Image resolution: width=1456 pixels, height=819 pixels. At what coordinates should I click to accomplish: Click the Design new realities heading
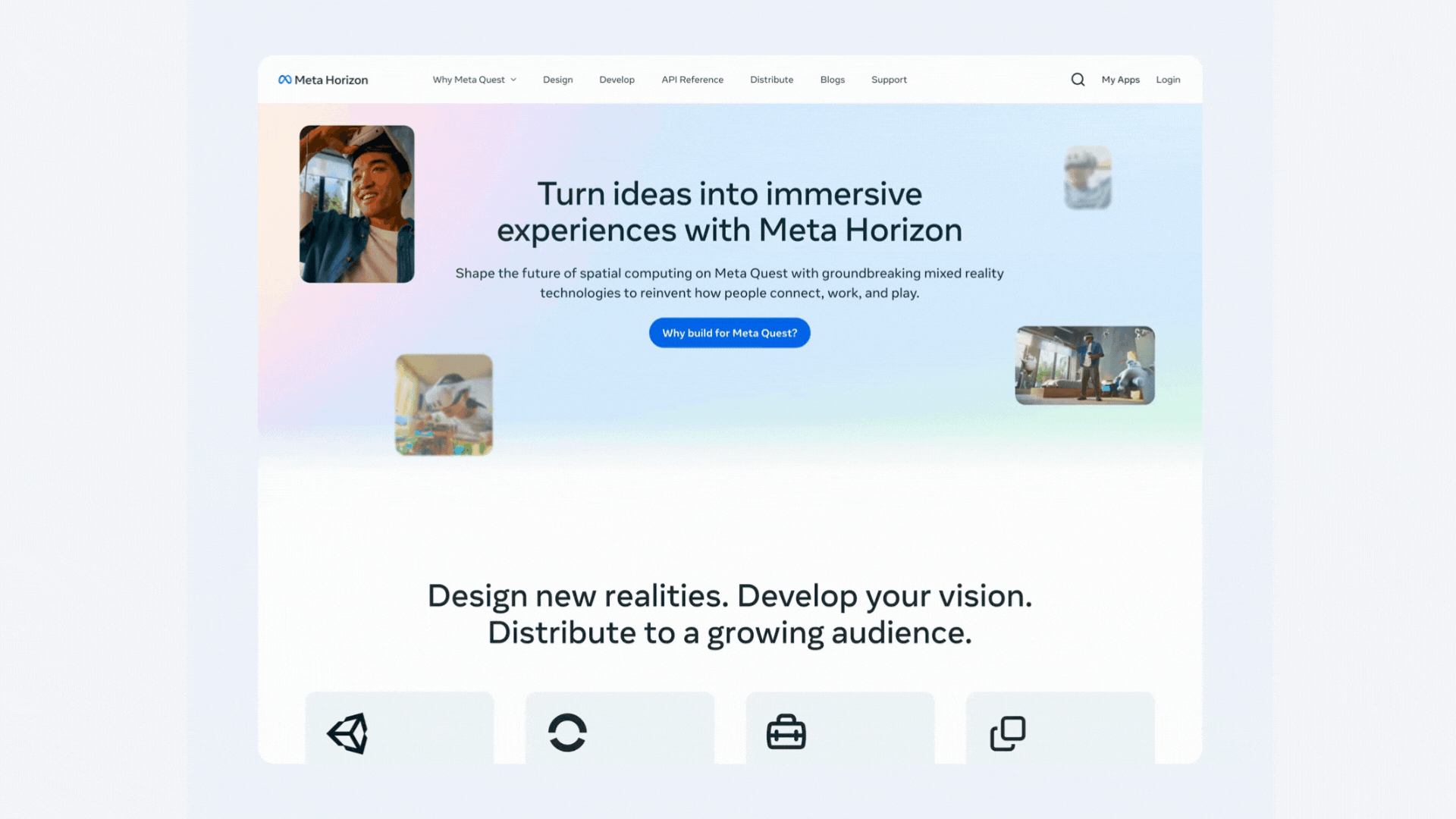(x=730, y=614)
